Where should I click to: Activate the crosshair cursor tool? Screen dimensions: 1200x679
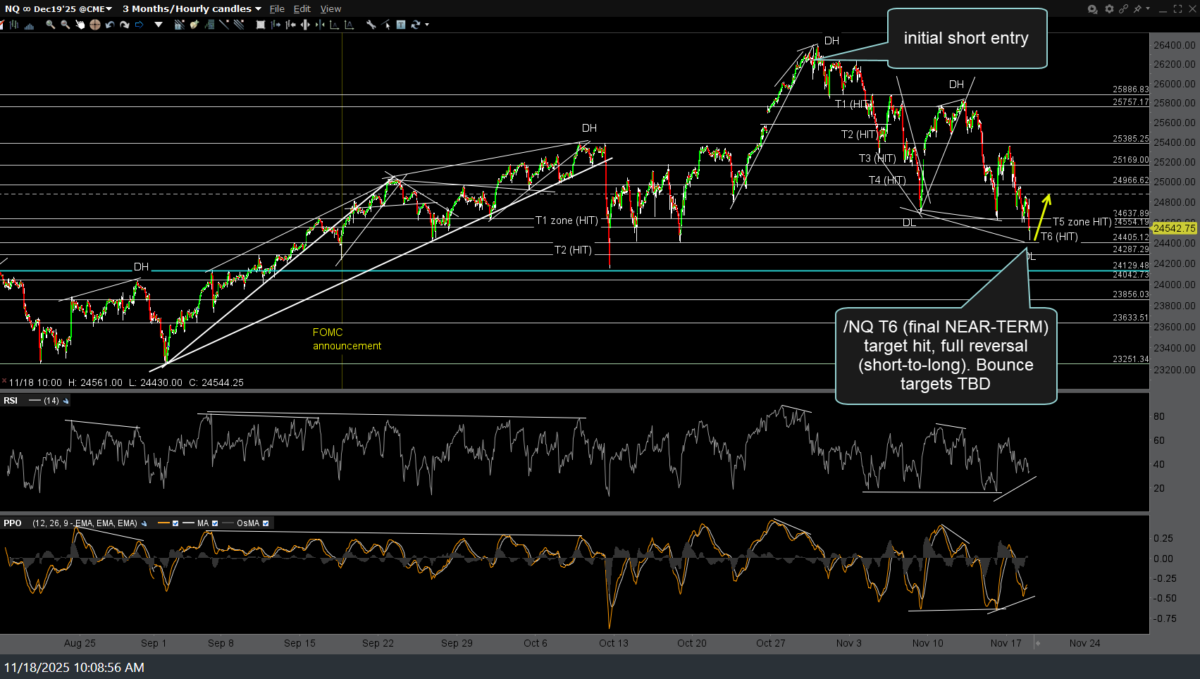95,25
